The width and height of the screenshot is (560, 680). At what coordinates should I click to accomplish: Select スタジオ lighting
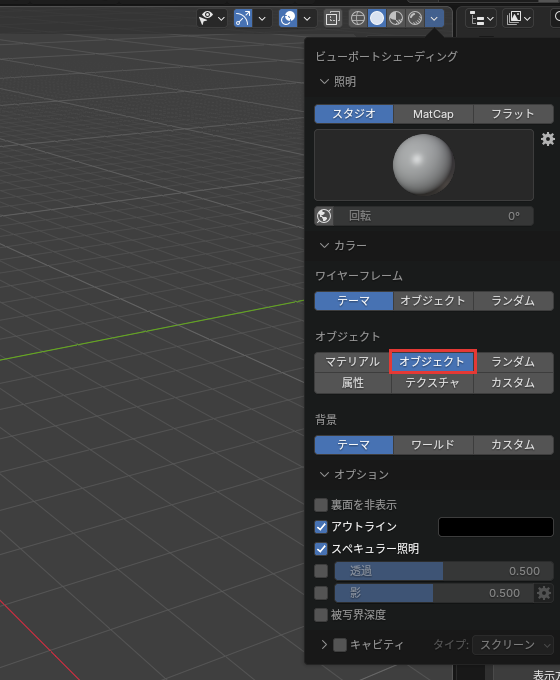(354, 114)
